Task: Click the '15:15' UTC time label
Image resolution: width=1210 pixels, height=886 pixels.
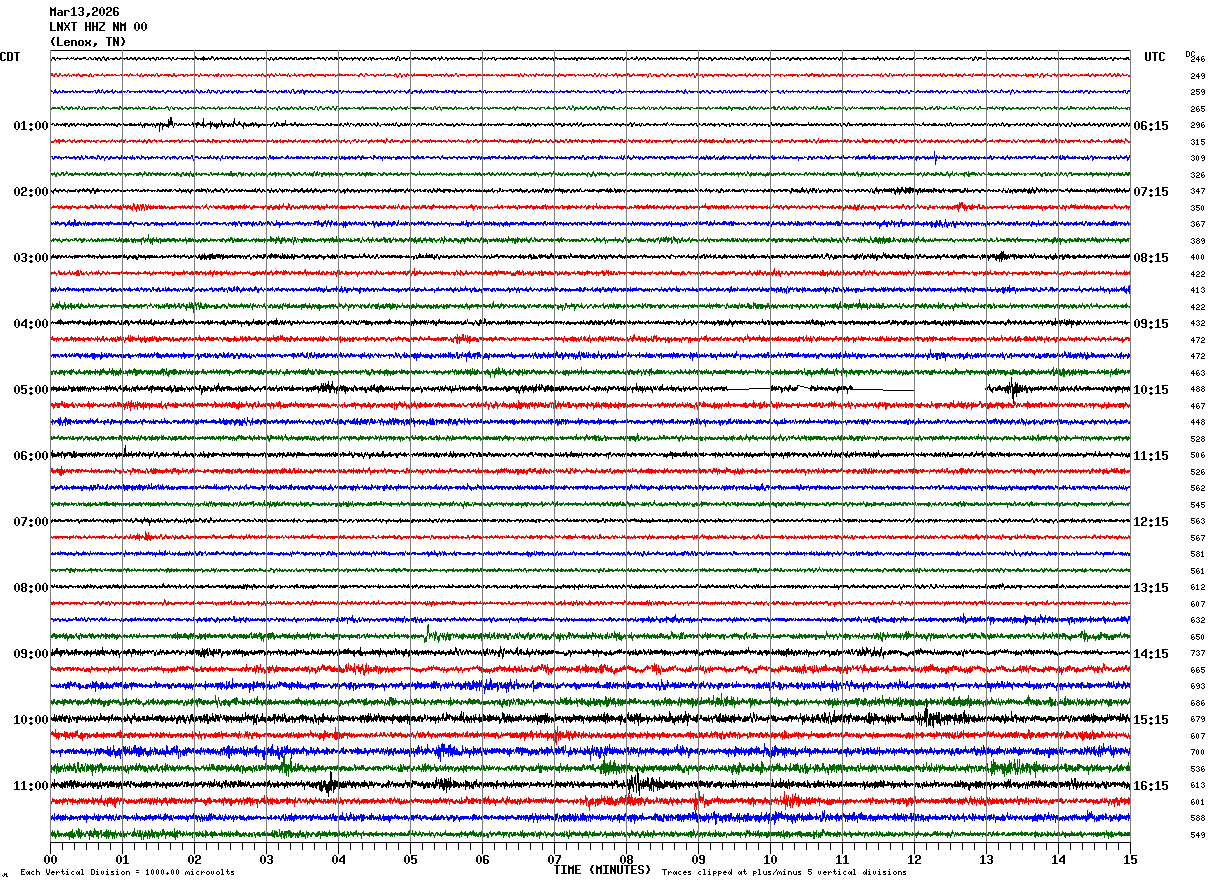Action: [1150, 720]
